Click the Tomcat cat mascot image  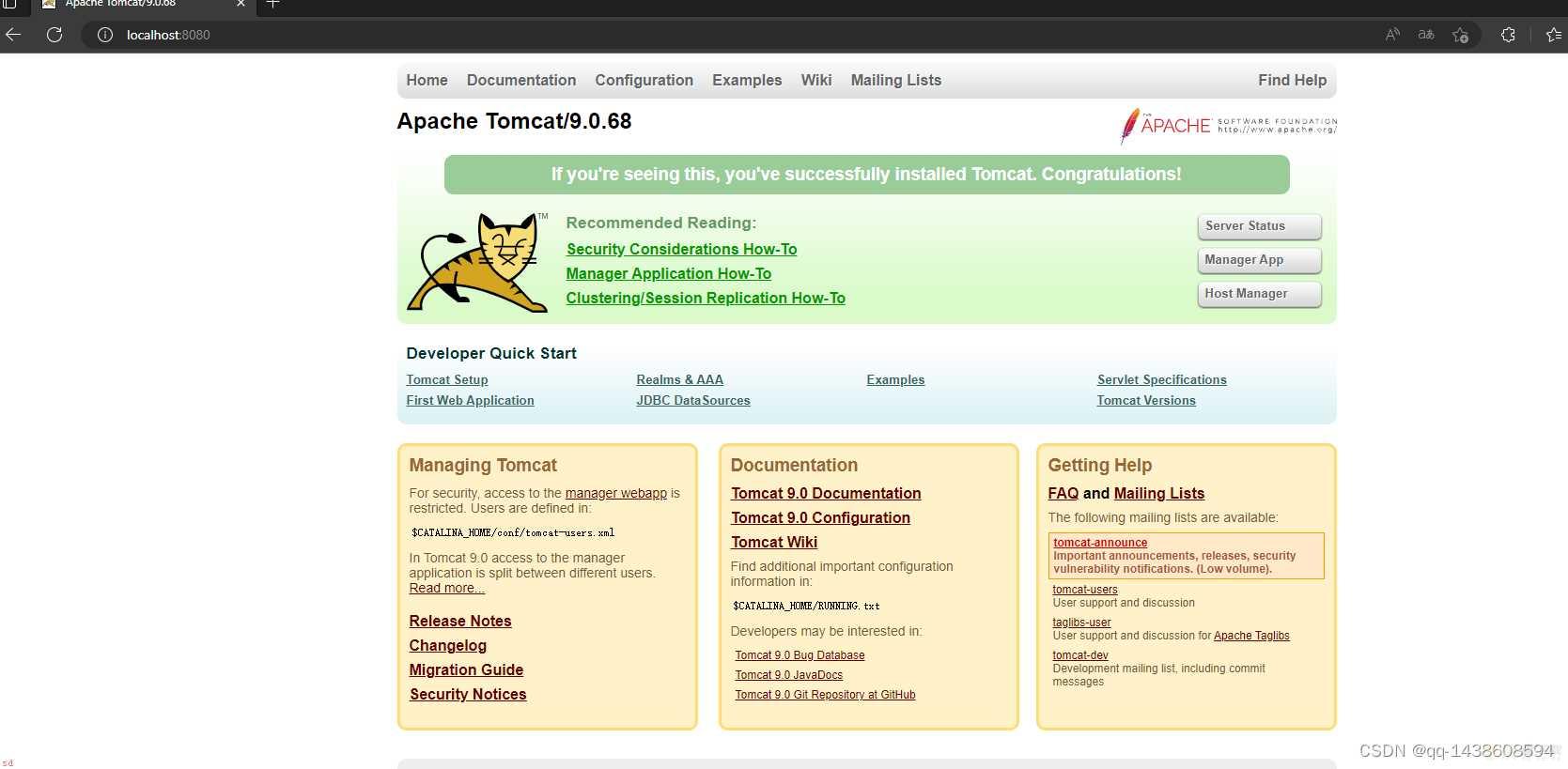477,262
